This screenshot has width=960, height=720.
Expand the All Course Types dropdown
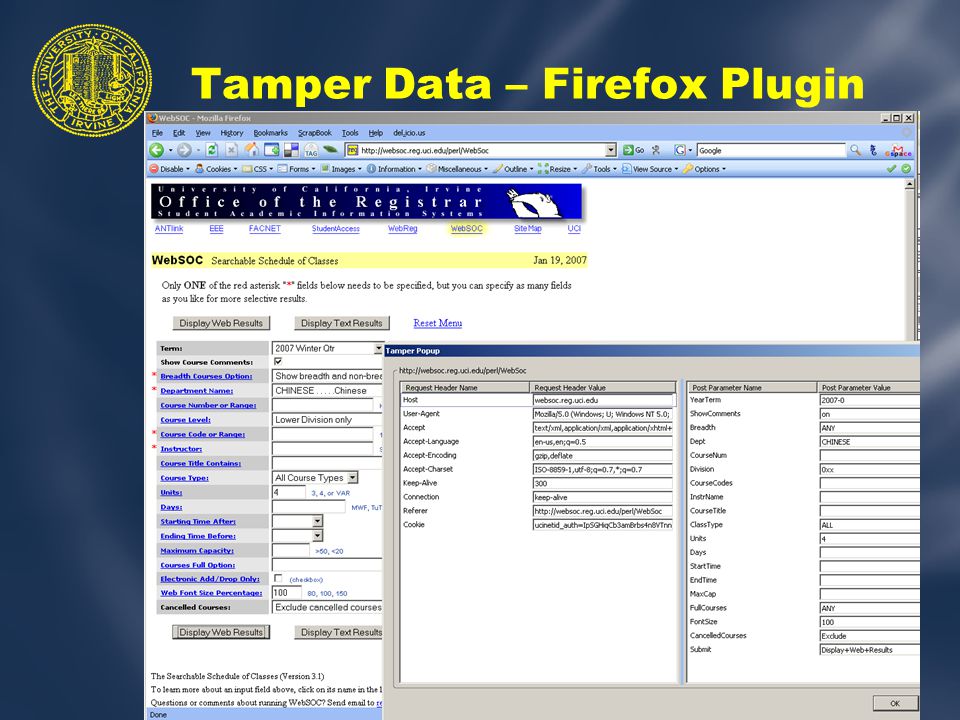coord(353,478)
